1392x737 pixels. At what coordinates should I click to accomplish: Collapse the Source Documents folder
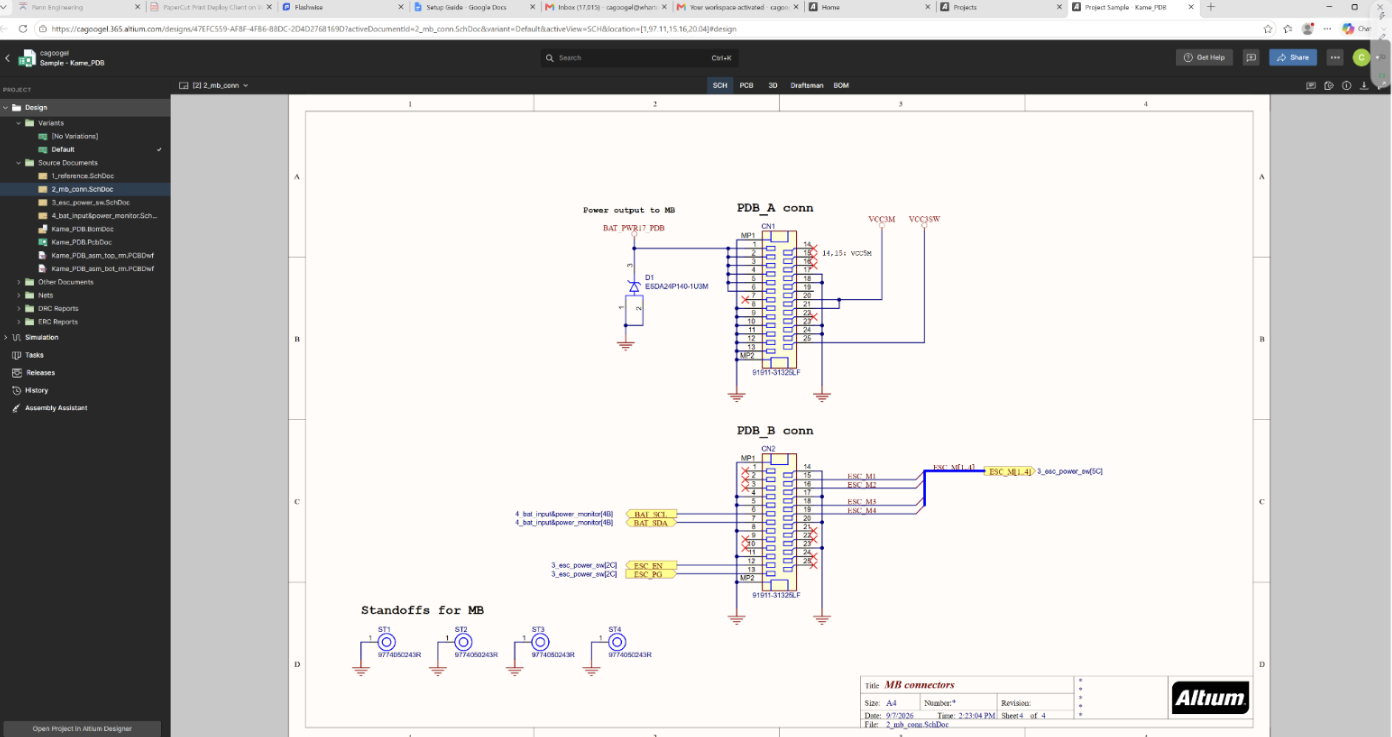tap(18, 162)
